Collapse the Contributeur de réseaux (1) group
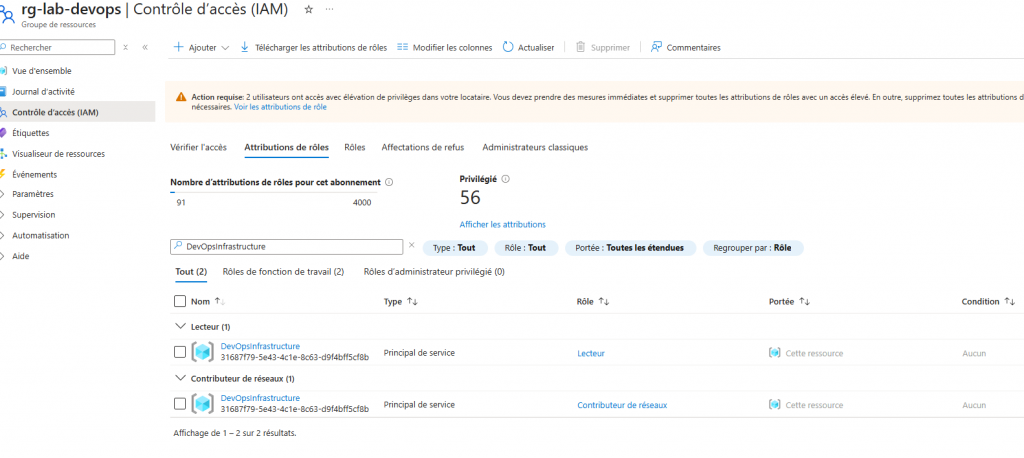Viewport: 1024px width, 458px height. coord(180,378)
